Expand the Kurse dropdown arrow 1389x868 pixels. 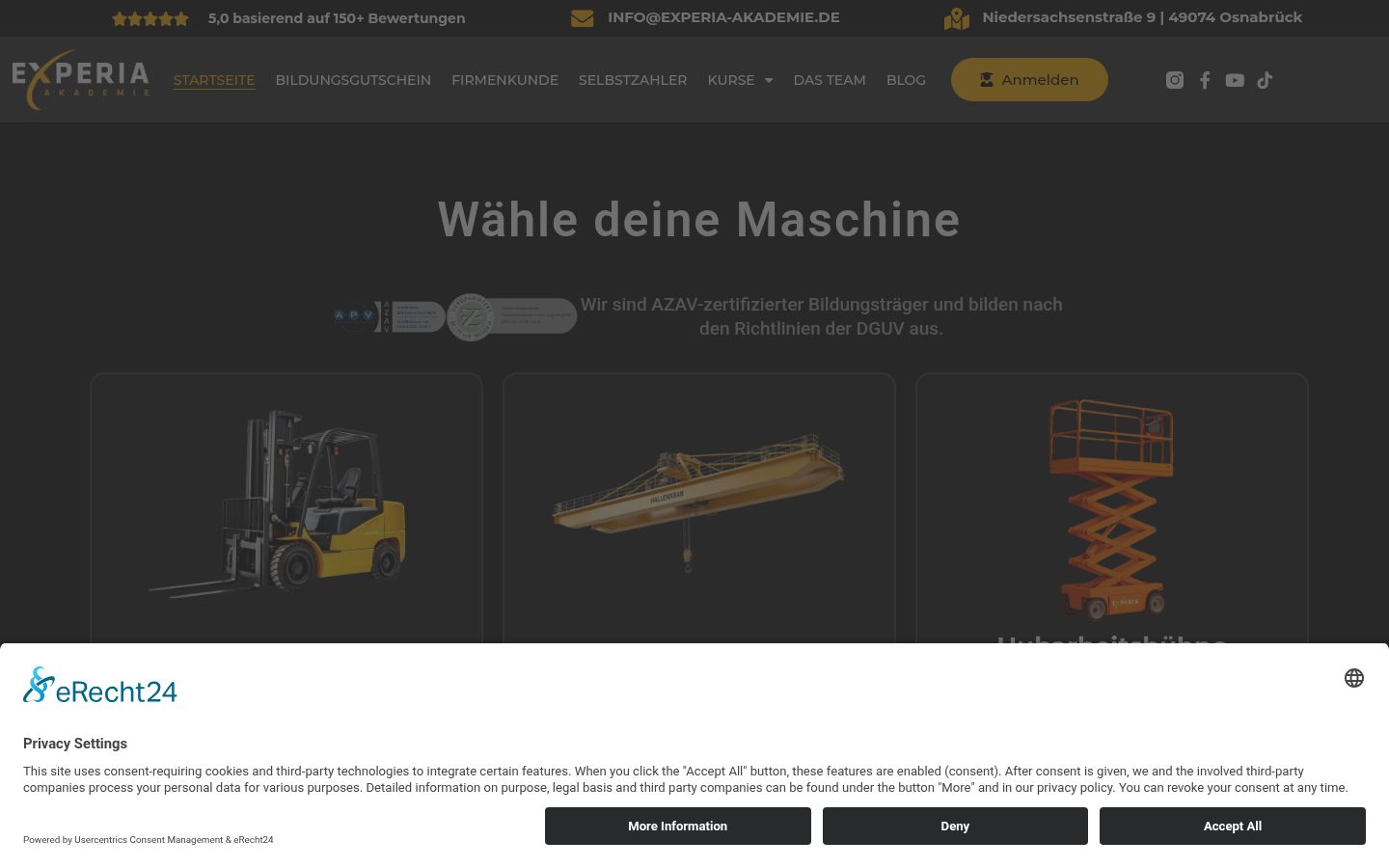pos(769,80)
